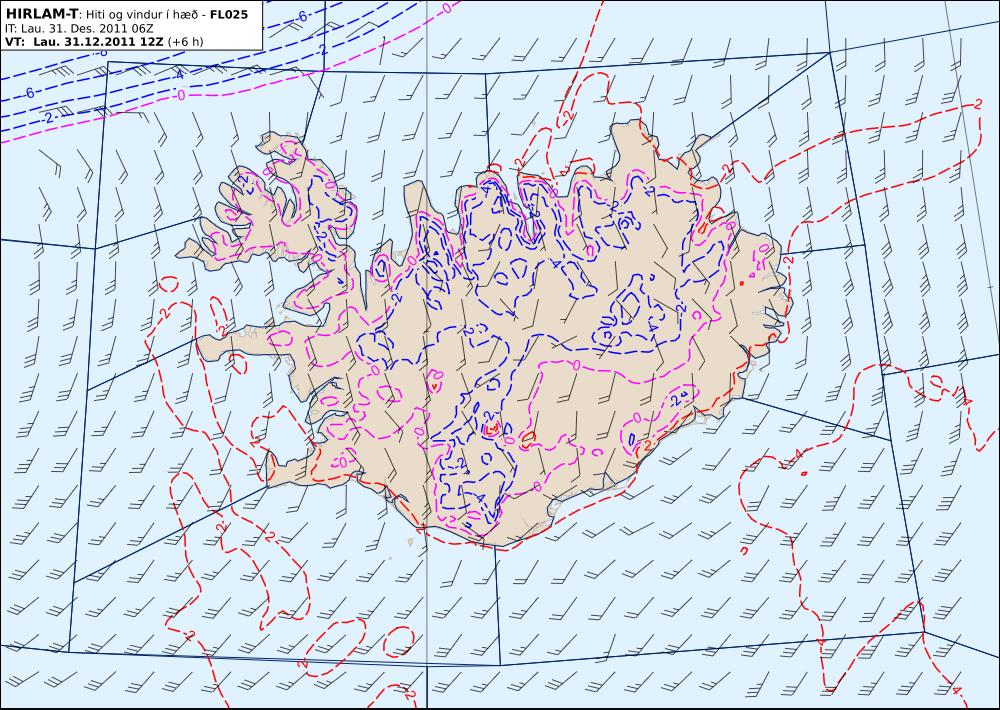Select the "VT: Lau. 31.12.2011 12Z" valid time
The image size is (1000, 710).
(84, 41)
